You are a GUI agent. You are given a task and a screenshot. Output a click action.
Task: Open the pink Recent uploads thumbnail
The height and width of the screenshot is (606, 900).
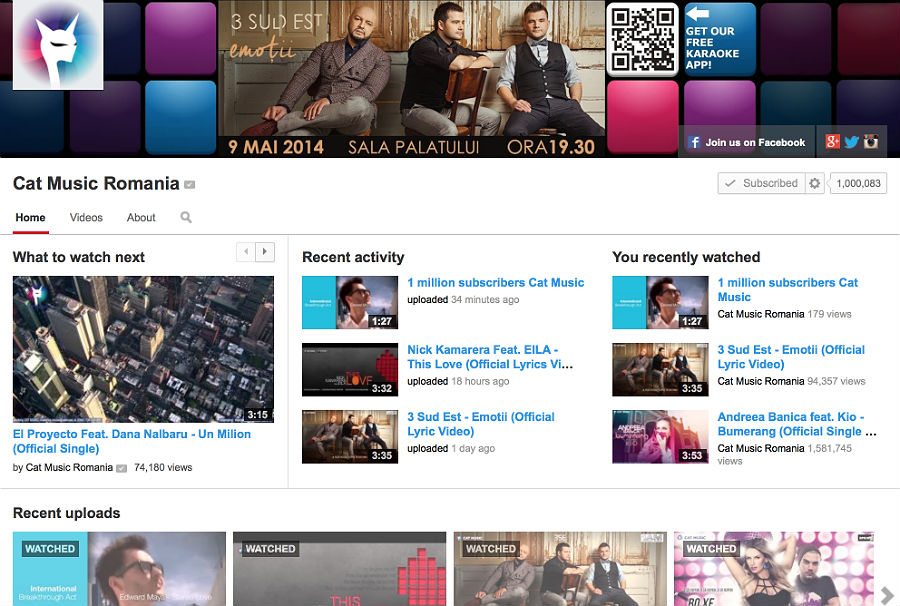coord(774,569)
